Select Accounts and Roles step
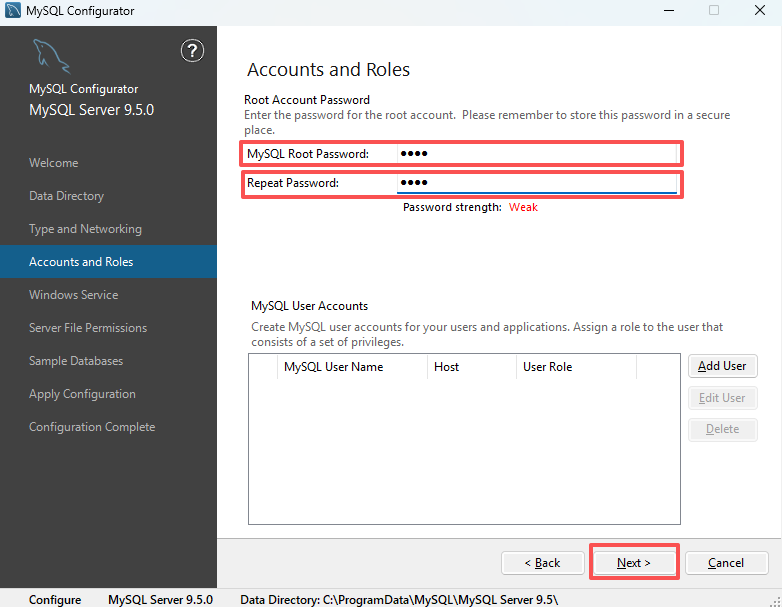This screenshot has height=607, width=782. (x=108, y=261)
